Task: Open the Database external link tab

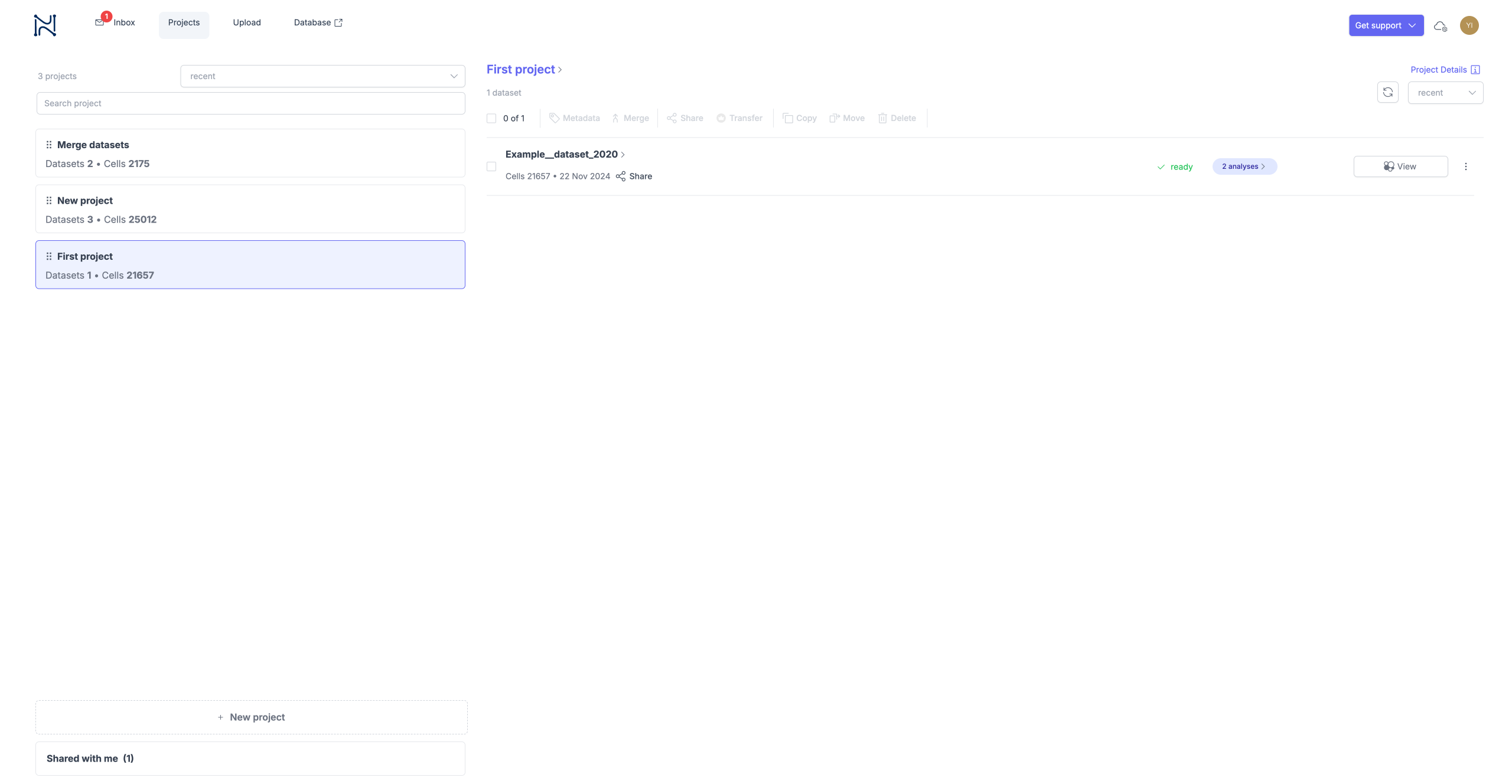Action: (318, 22)
